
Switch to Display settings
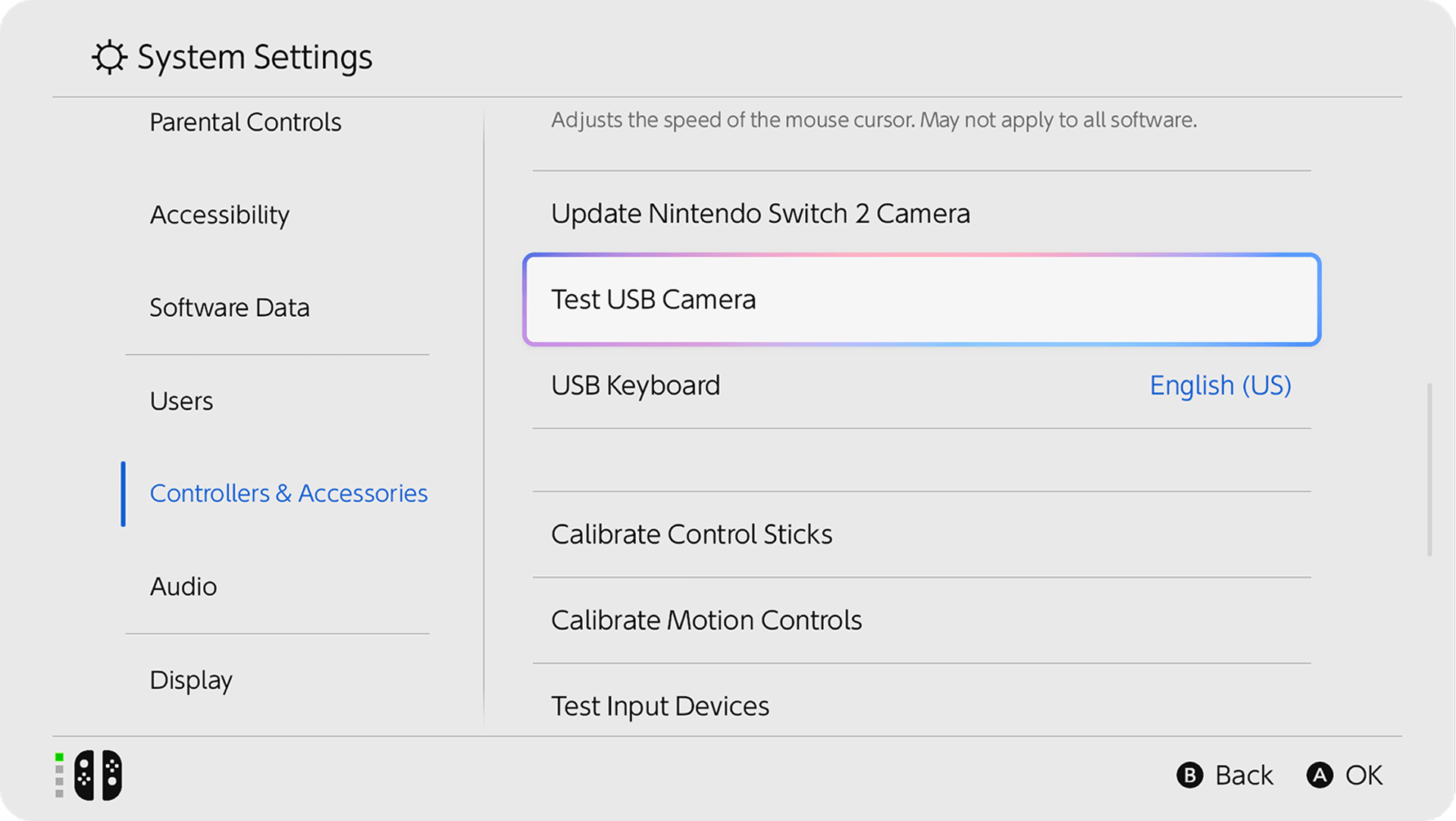point(191,680)
